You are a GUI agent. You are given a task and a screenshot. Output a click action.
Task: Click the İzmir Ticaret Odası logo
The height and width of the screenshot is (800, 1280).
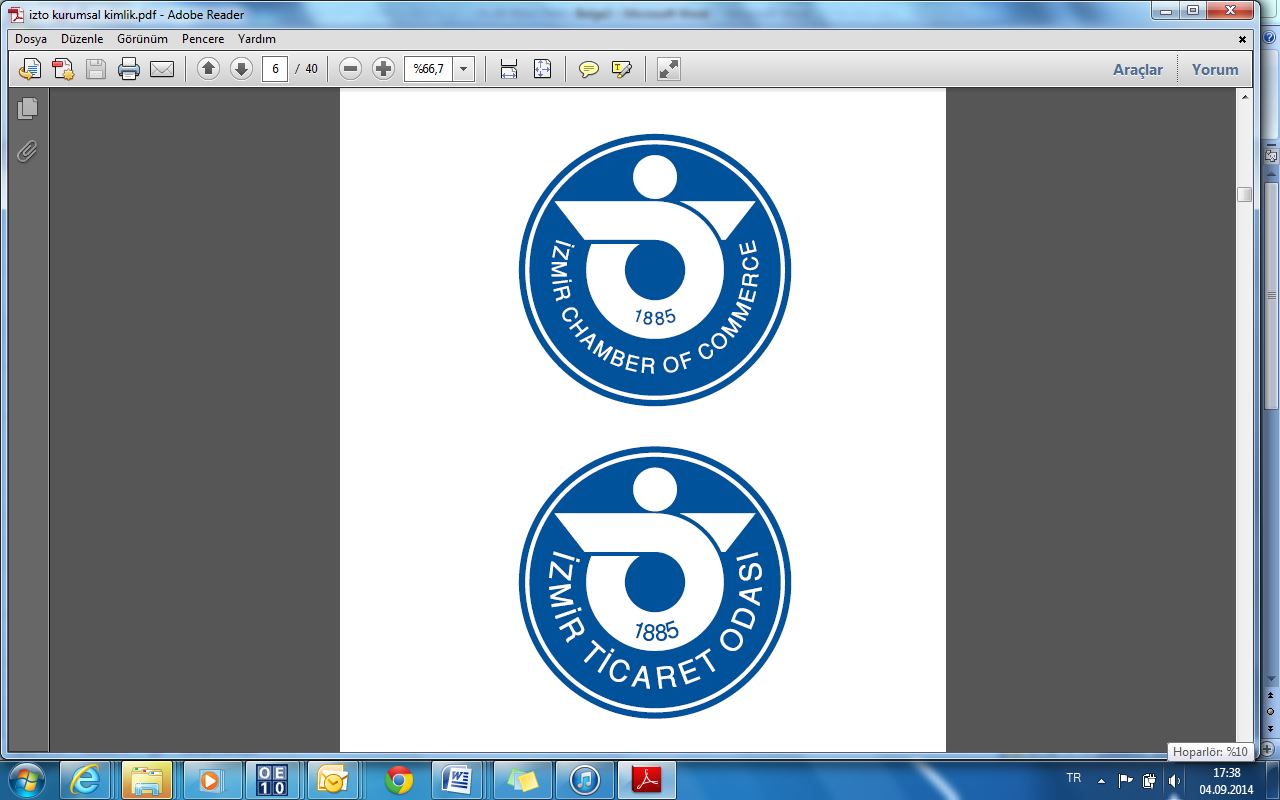655,583
